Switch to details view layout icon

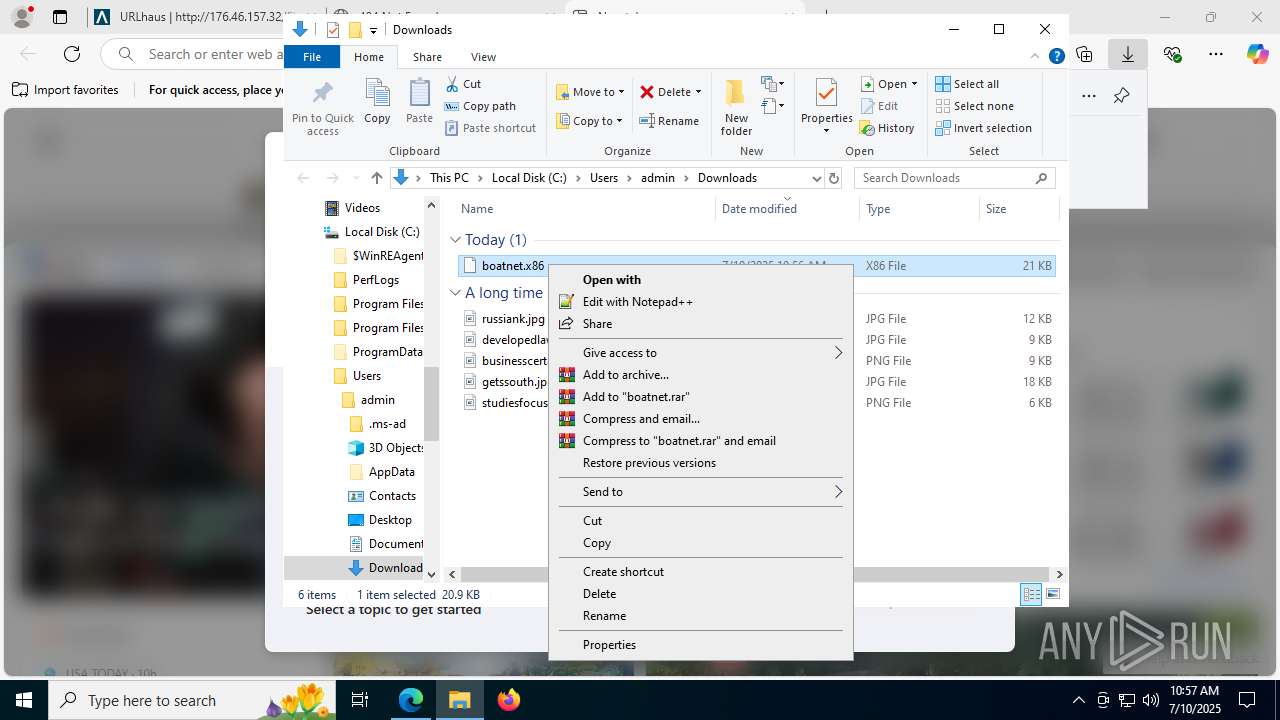[1031, 594]
